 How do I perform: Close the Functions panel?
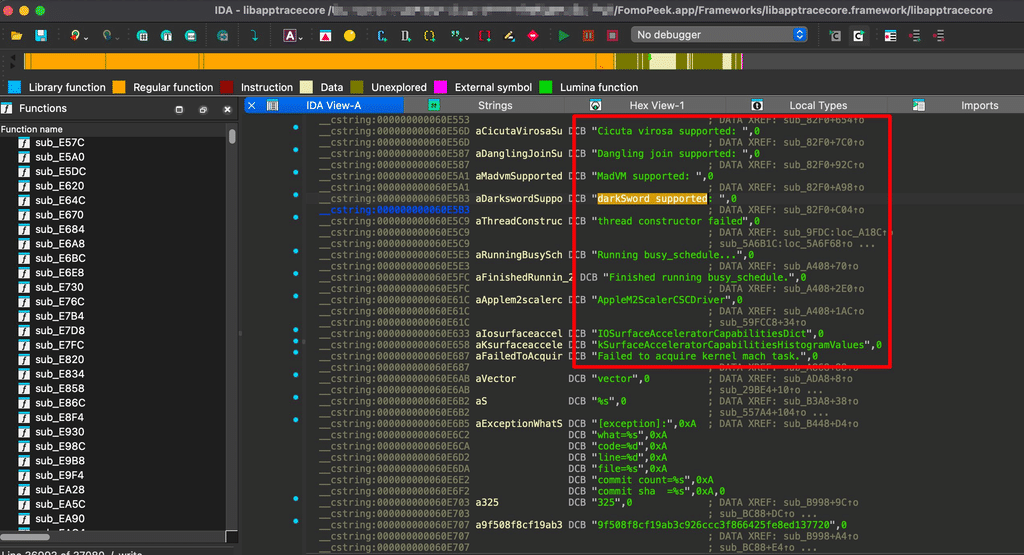click(x=227, y=109)
